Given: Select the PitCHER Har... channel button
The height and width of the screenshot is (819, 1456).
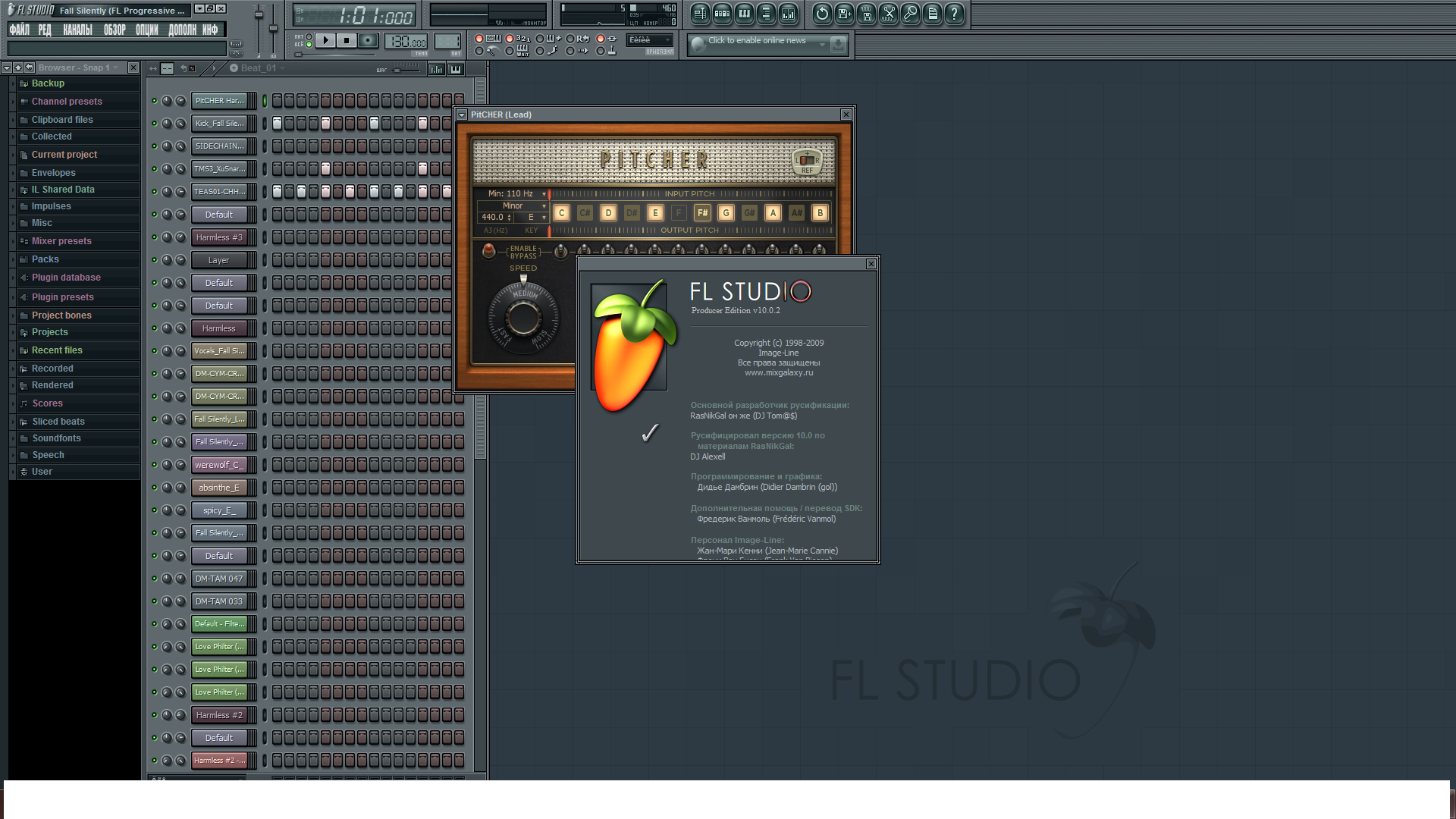Looking at the screenshot, I should click(219, 101).
